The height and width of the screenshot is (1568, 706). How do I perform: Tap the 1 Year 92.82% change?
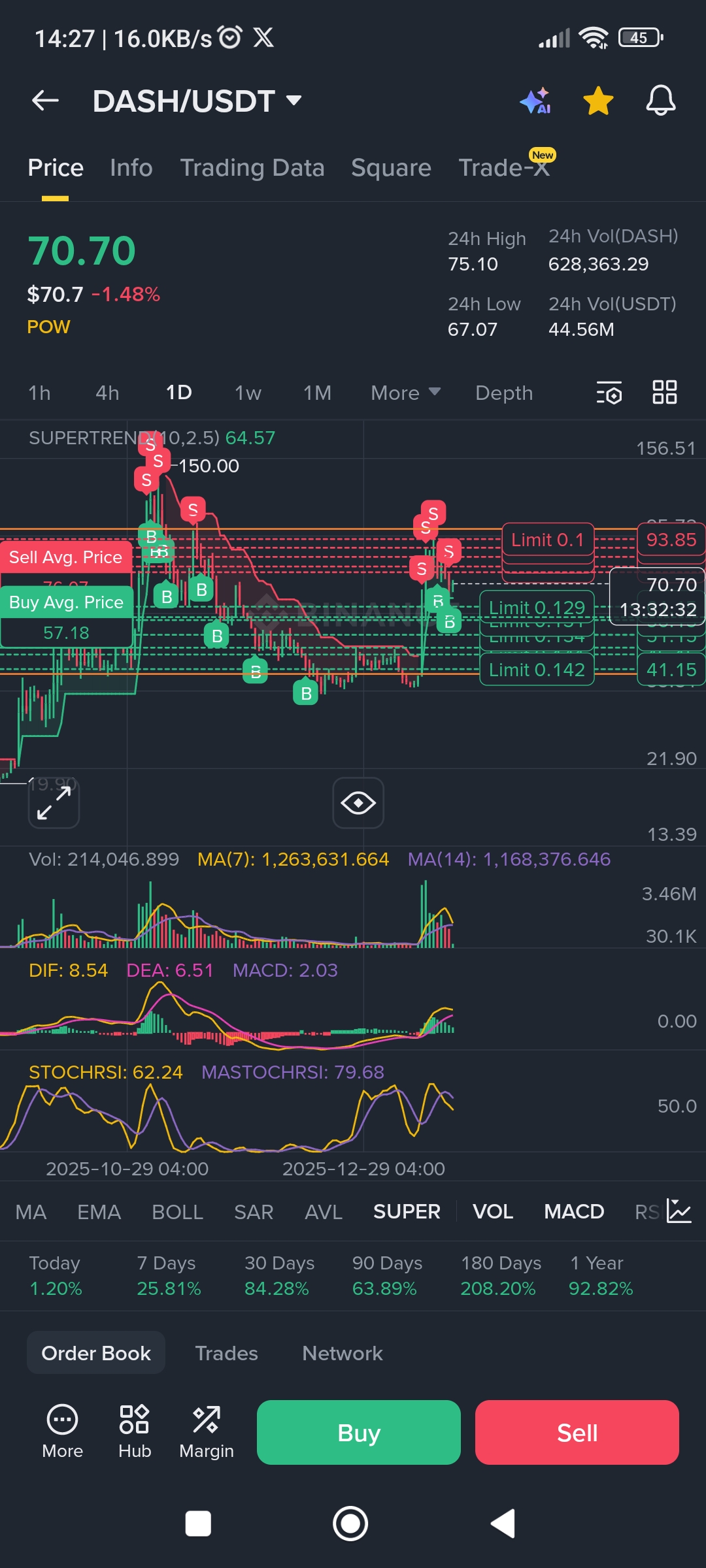pyautogui.click(x=600, y=1276)
